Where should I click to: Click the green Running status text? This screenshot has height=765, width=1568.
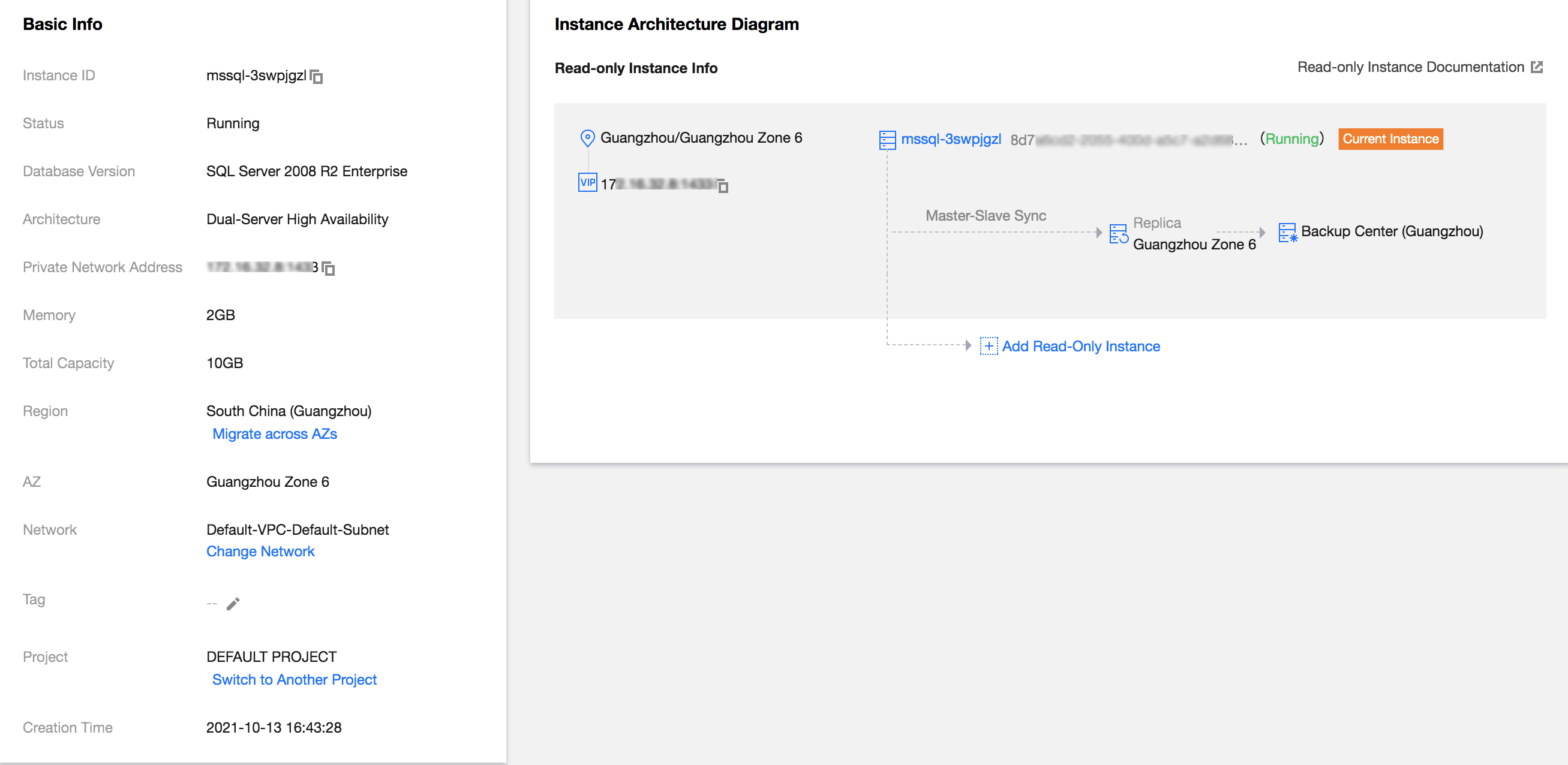1291,139
